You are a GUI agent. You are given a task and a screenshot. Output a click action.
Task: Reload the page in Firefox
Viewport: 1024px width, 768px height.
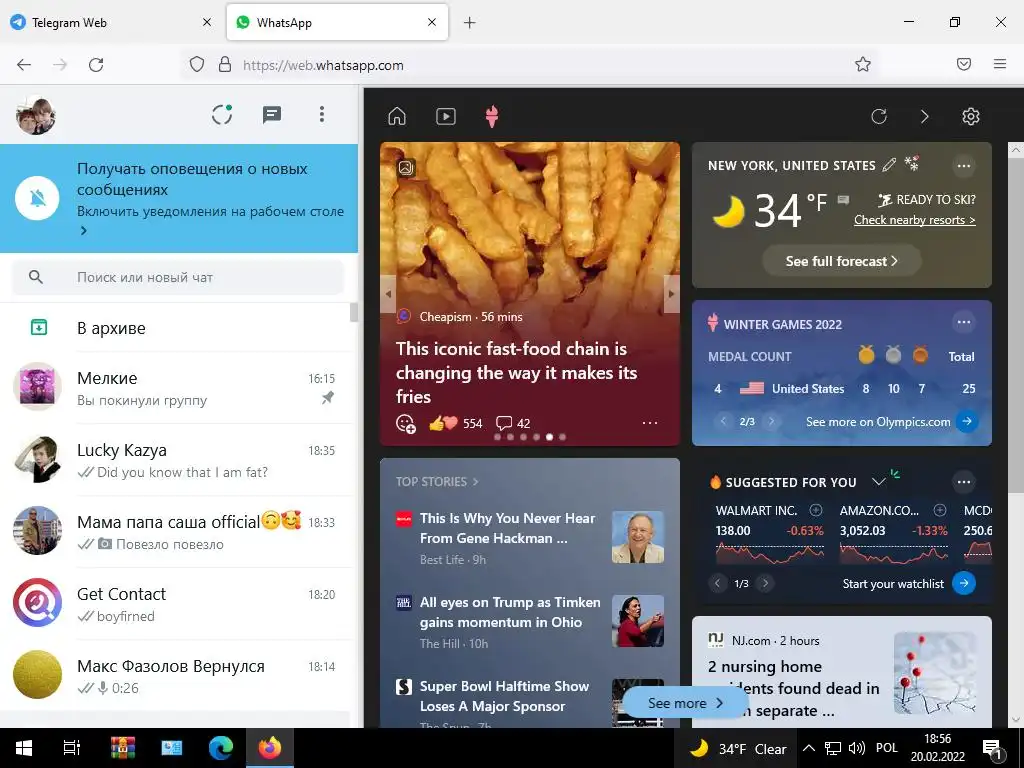pyautogui.click(x=96, y=65)
